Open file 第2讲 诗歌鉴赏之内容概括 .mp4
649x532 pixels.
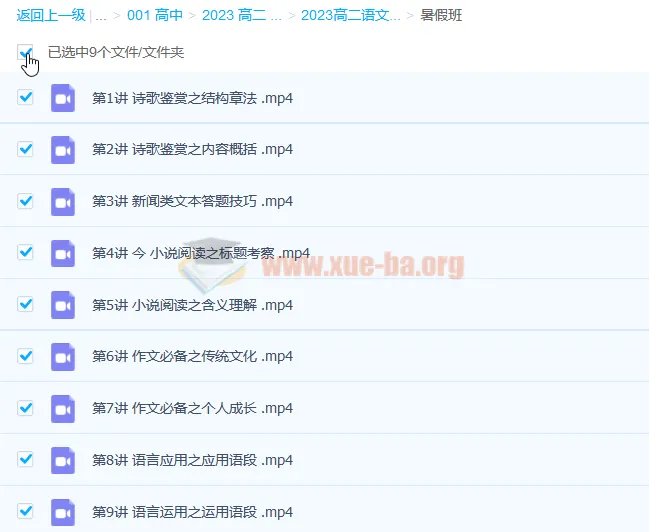(192, 149)
